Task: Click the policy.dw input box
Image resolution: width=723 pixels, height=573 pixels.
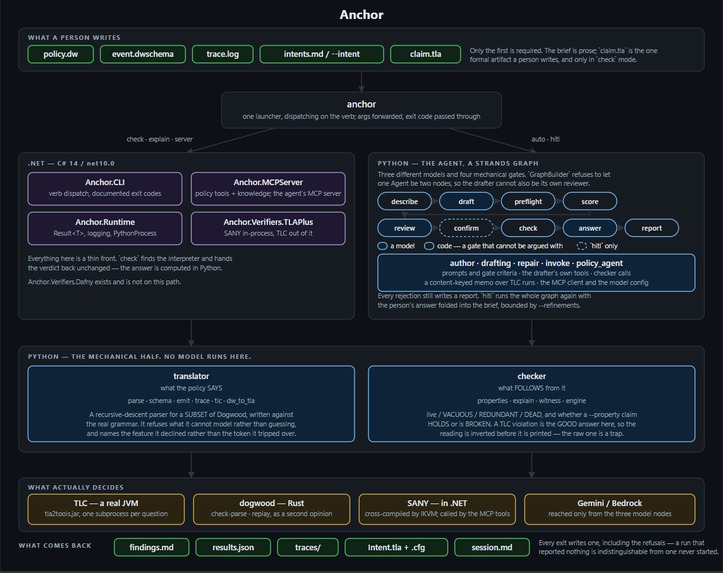Action: [x=60, y=54]
